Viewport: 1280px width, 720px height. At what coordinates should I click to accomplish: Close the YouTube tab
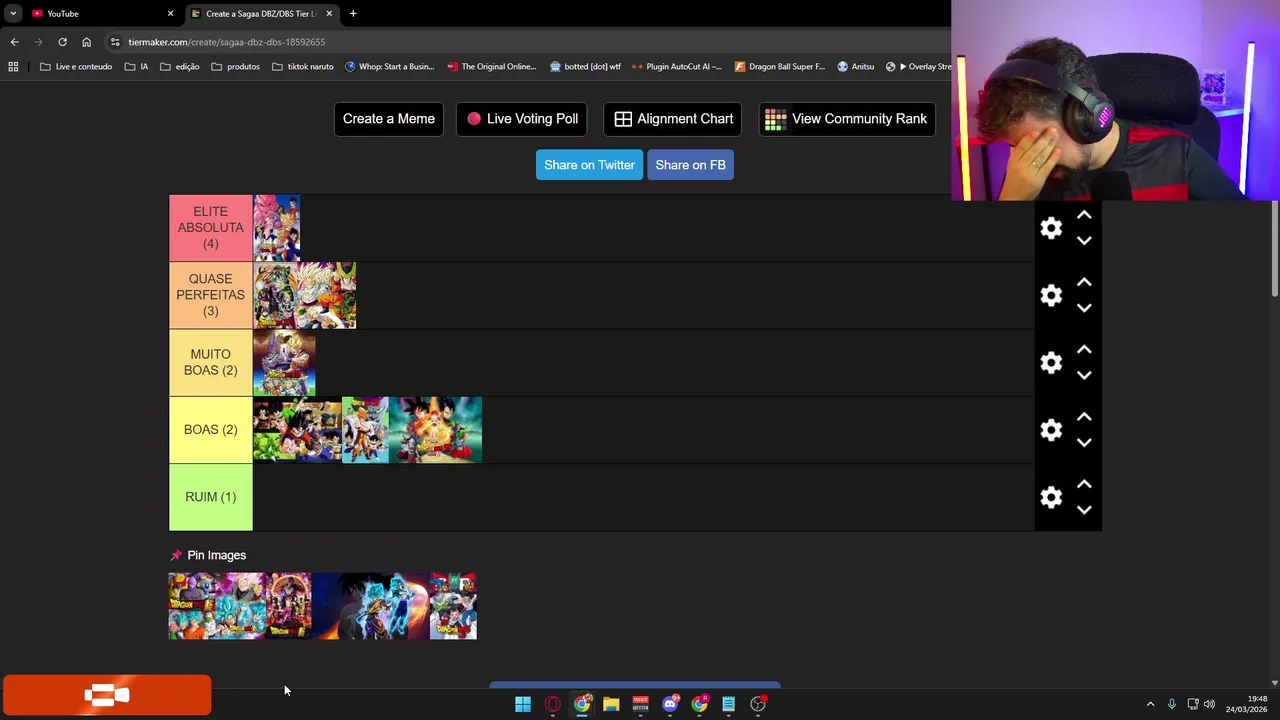click(x=170, y=14)
